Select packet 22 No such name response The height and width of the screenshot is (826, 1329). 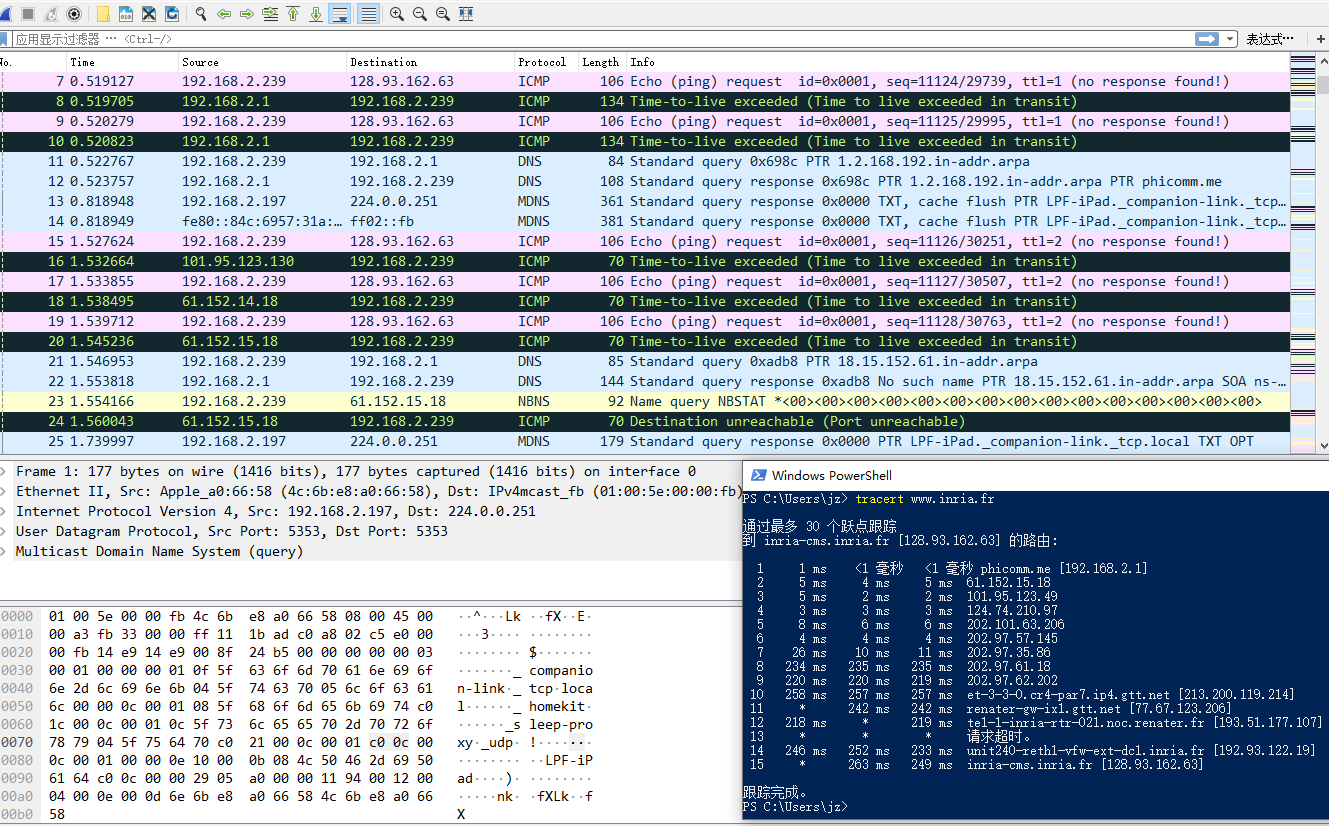coord(644,381)
